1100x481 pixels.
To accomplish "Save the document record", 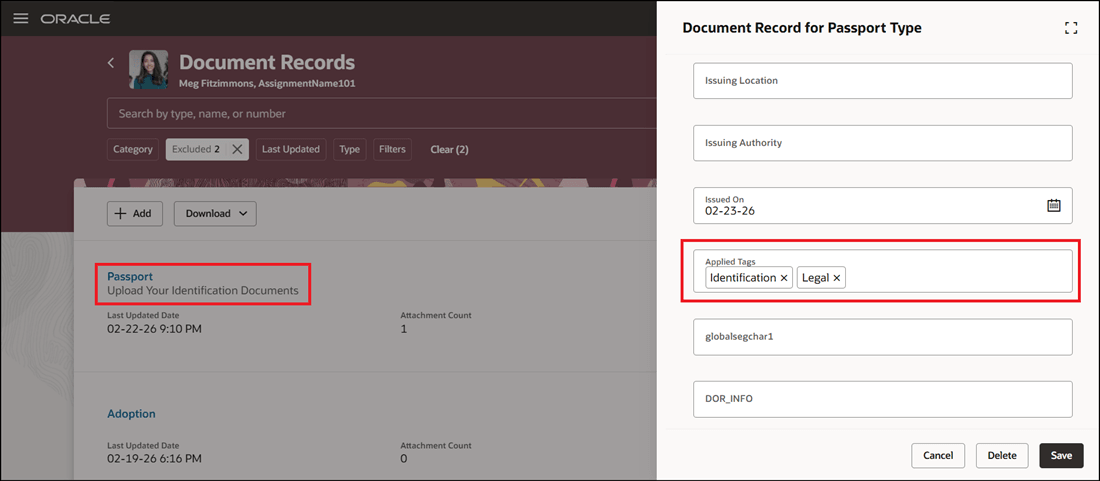I will pyautogui.click(x=1061, y=456).
